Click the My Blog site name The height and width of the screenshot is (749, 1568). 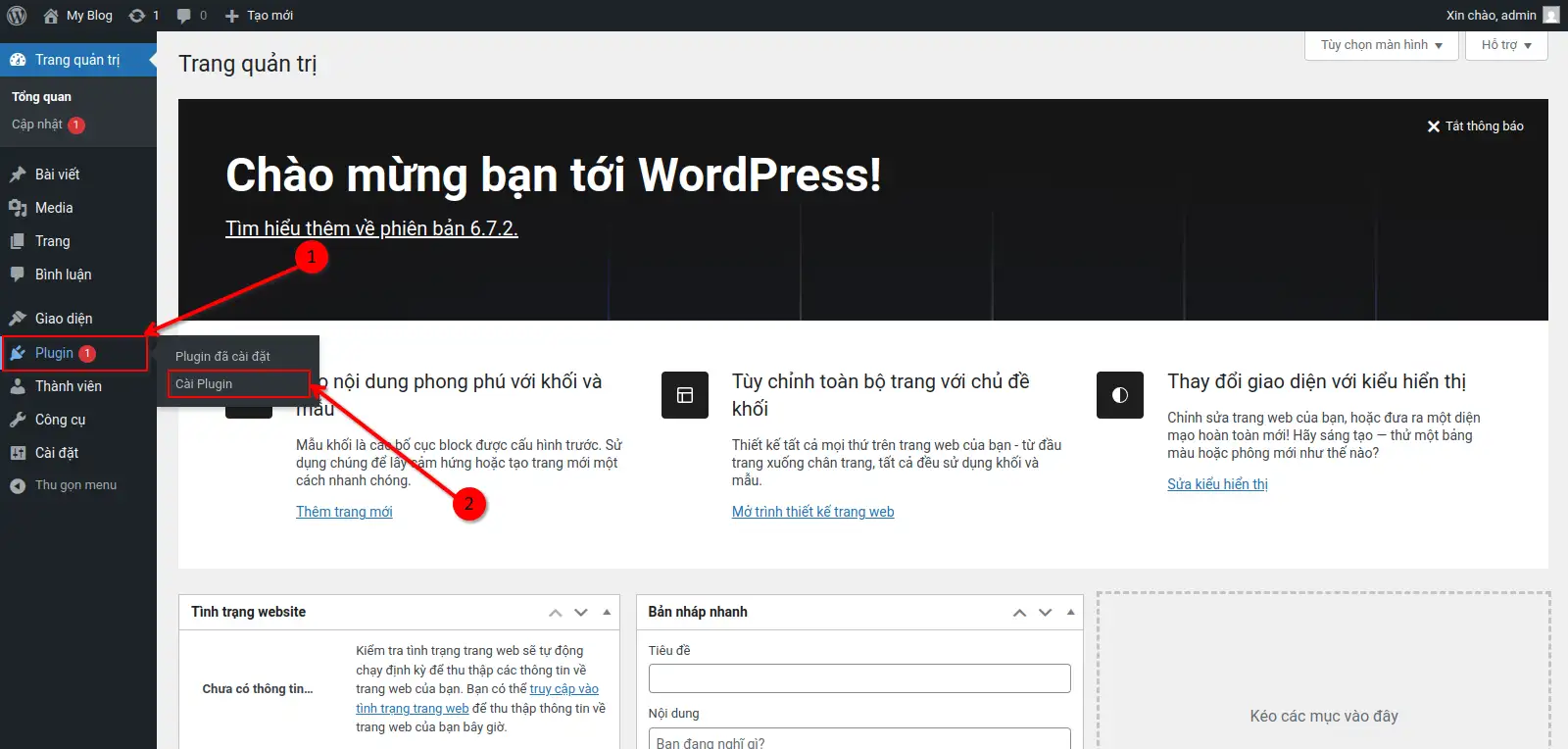(89, 16)
